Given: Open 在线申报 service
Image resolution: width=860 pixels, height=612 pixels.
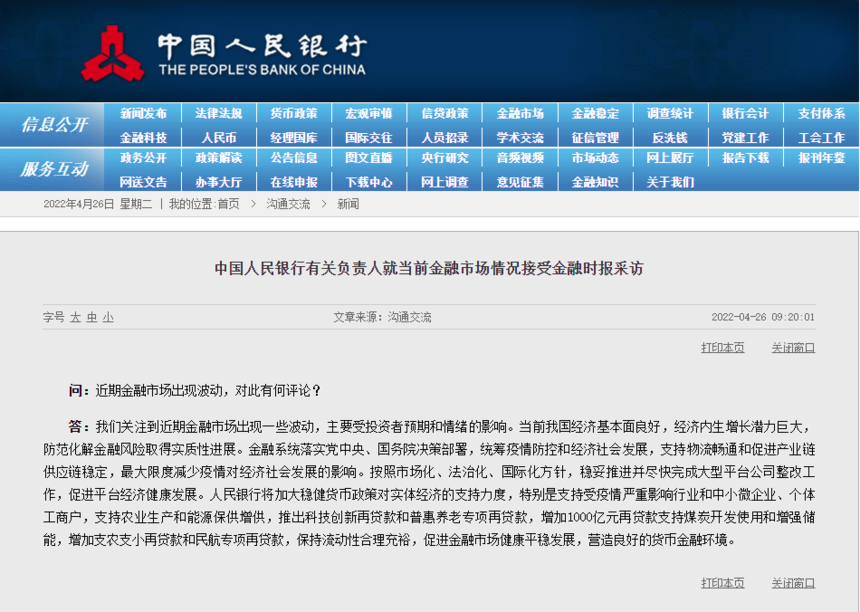Looking at the screenshot, I should (294, 182).
